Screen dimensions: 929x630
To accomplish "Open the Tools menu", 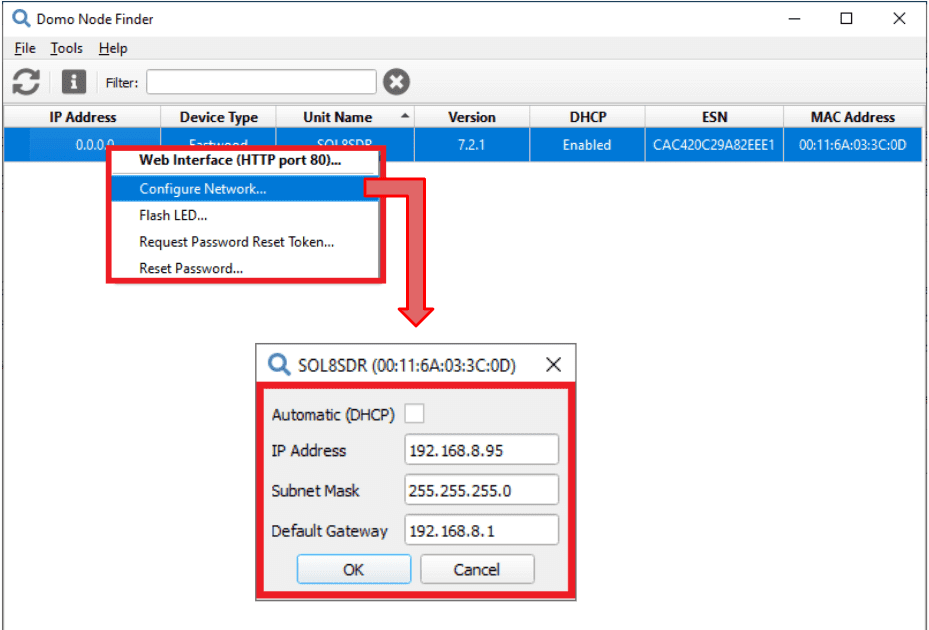I will tap(67, 48).
